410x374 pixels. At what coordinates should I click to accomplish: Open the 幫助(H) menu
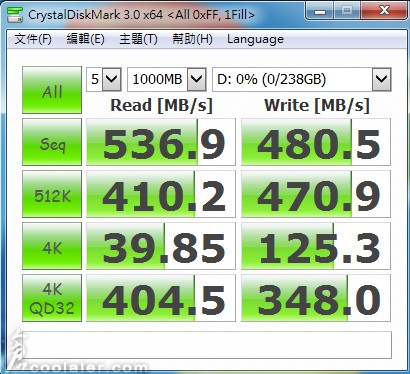tap(192, 39)
